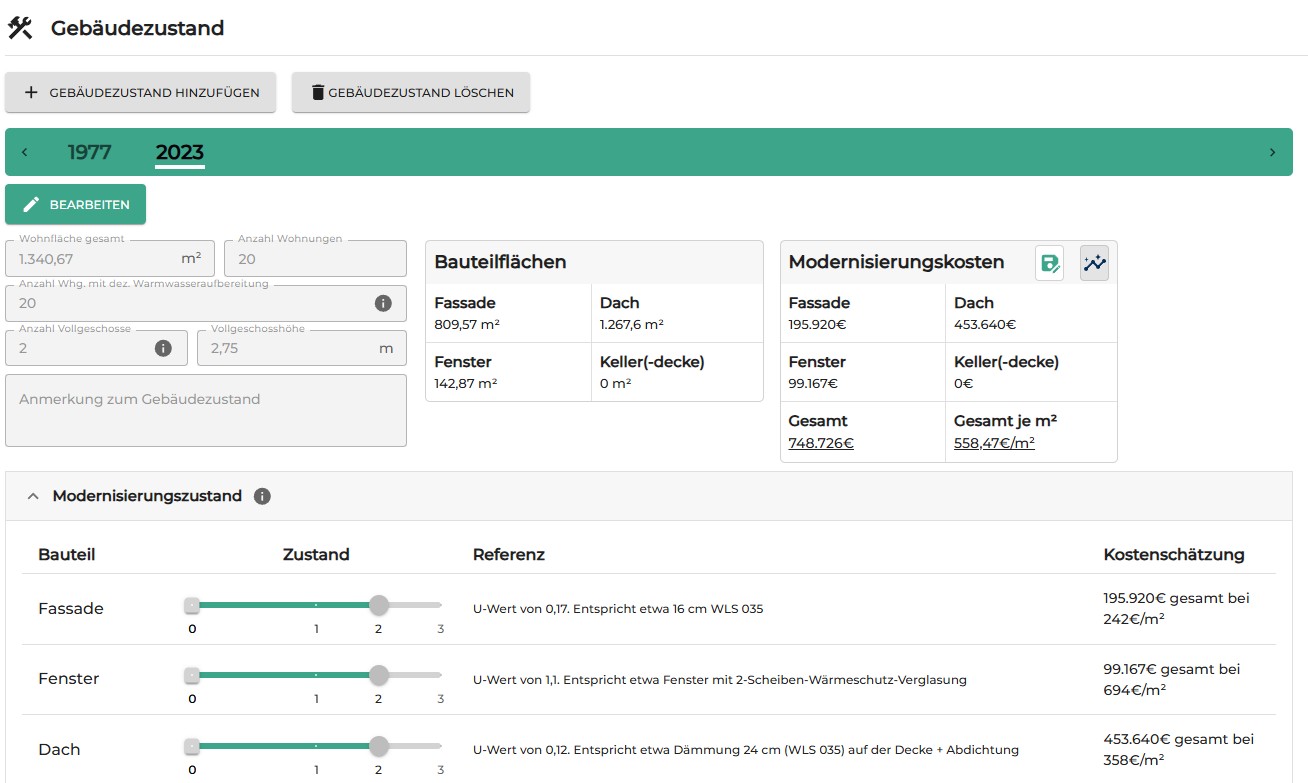1308x783 pixels.
Task: Click the Fenster Zustand slider handle
Action: pos(378,675)
